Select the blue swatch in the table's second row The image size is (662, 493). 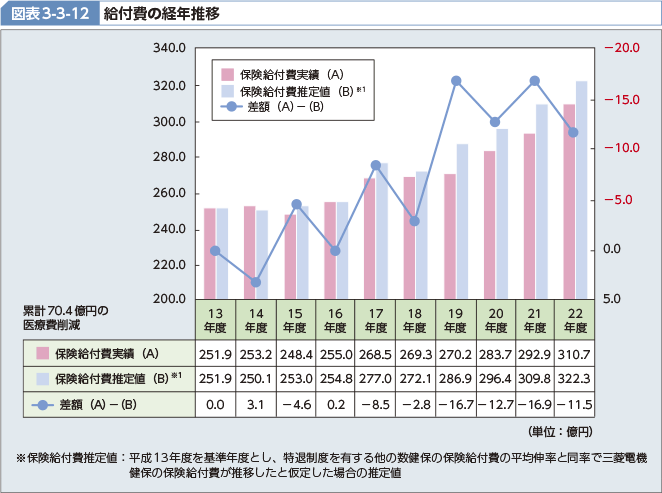tap(42, 379)
